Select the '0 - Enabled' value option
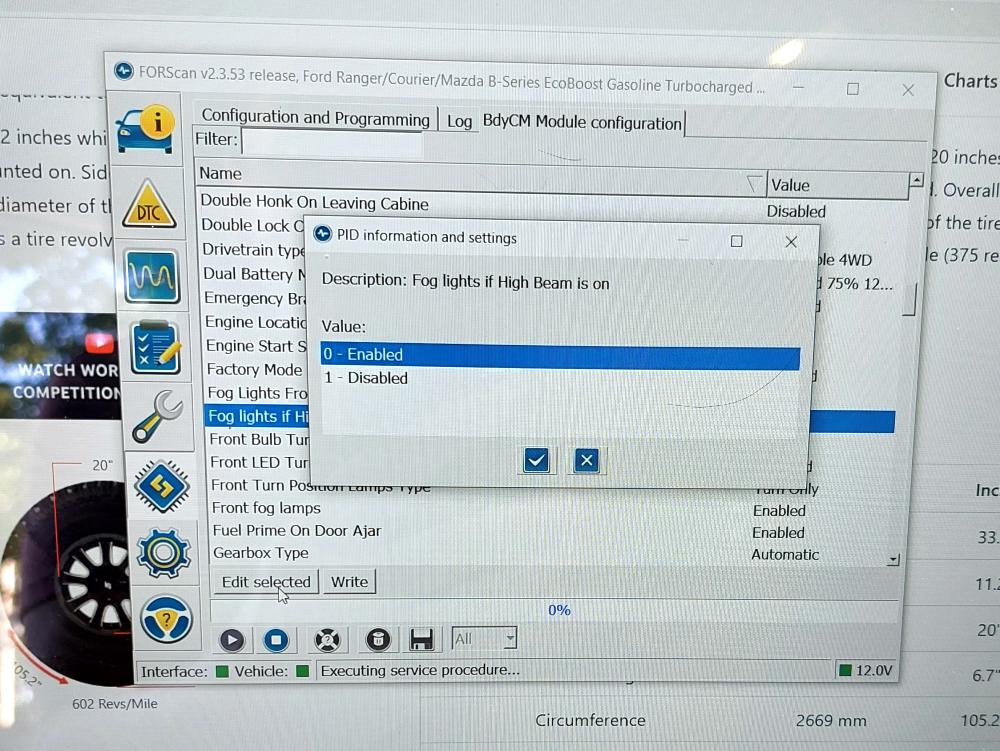Viewport: 1000px width, 751px height. [x=560, y=355]
